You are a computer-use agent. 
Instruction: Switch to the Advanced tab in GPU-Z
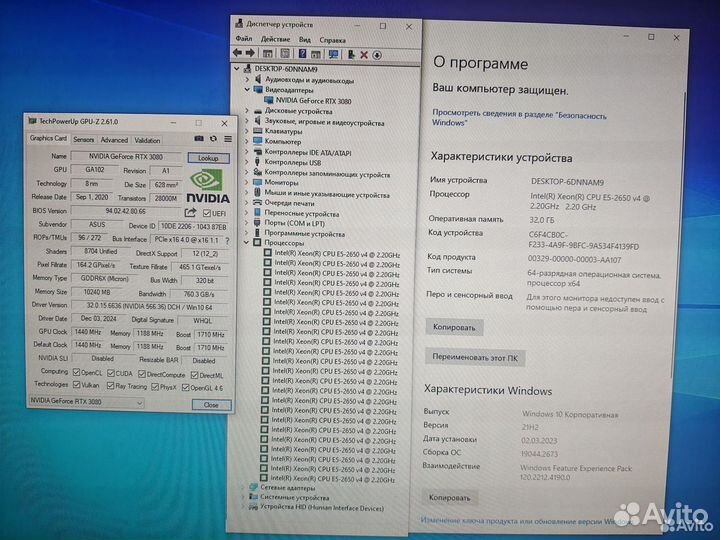point(114,140)
